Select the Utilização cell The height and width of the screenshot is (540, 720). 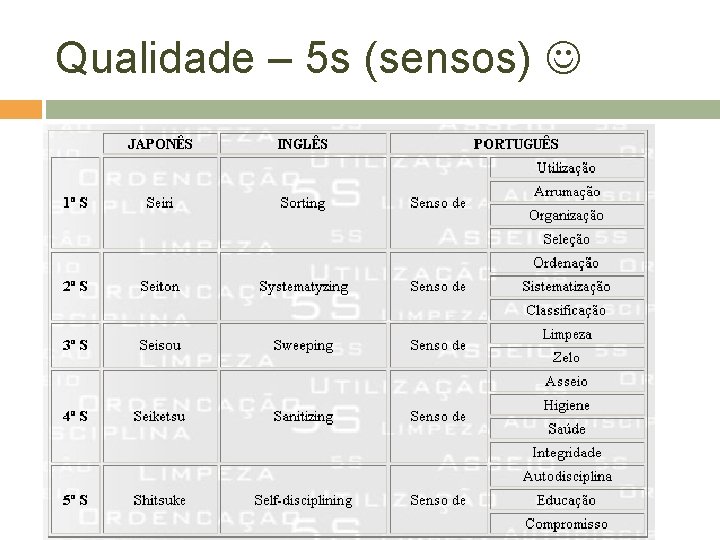click(x=567, y=168)
